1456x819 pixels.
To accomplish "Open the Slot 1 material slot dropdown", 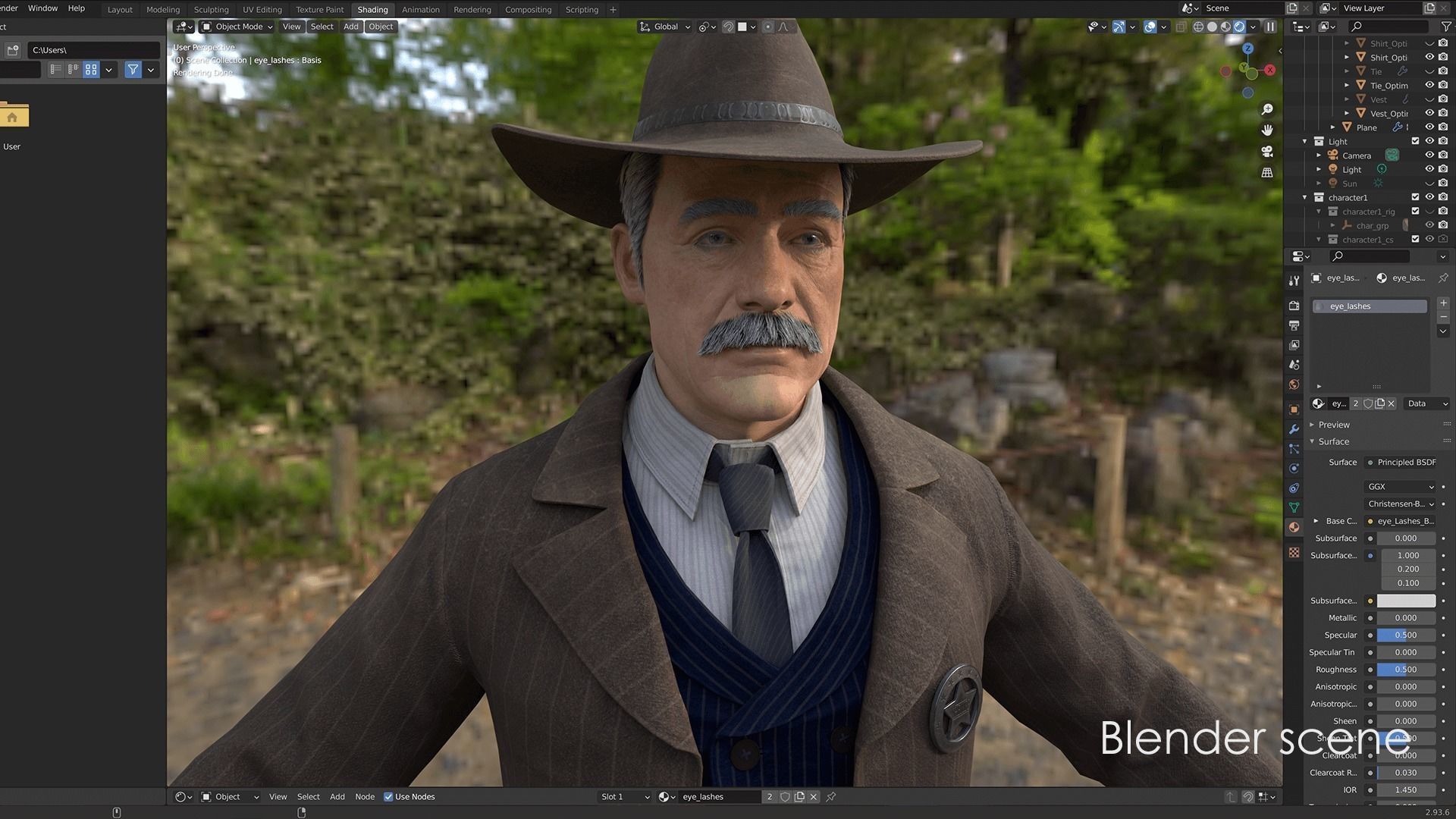I will (625, 797).
